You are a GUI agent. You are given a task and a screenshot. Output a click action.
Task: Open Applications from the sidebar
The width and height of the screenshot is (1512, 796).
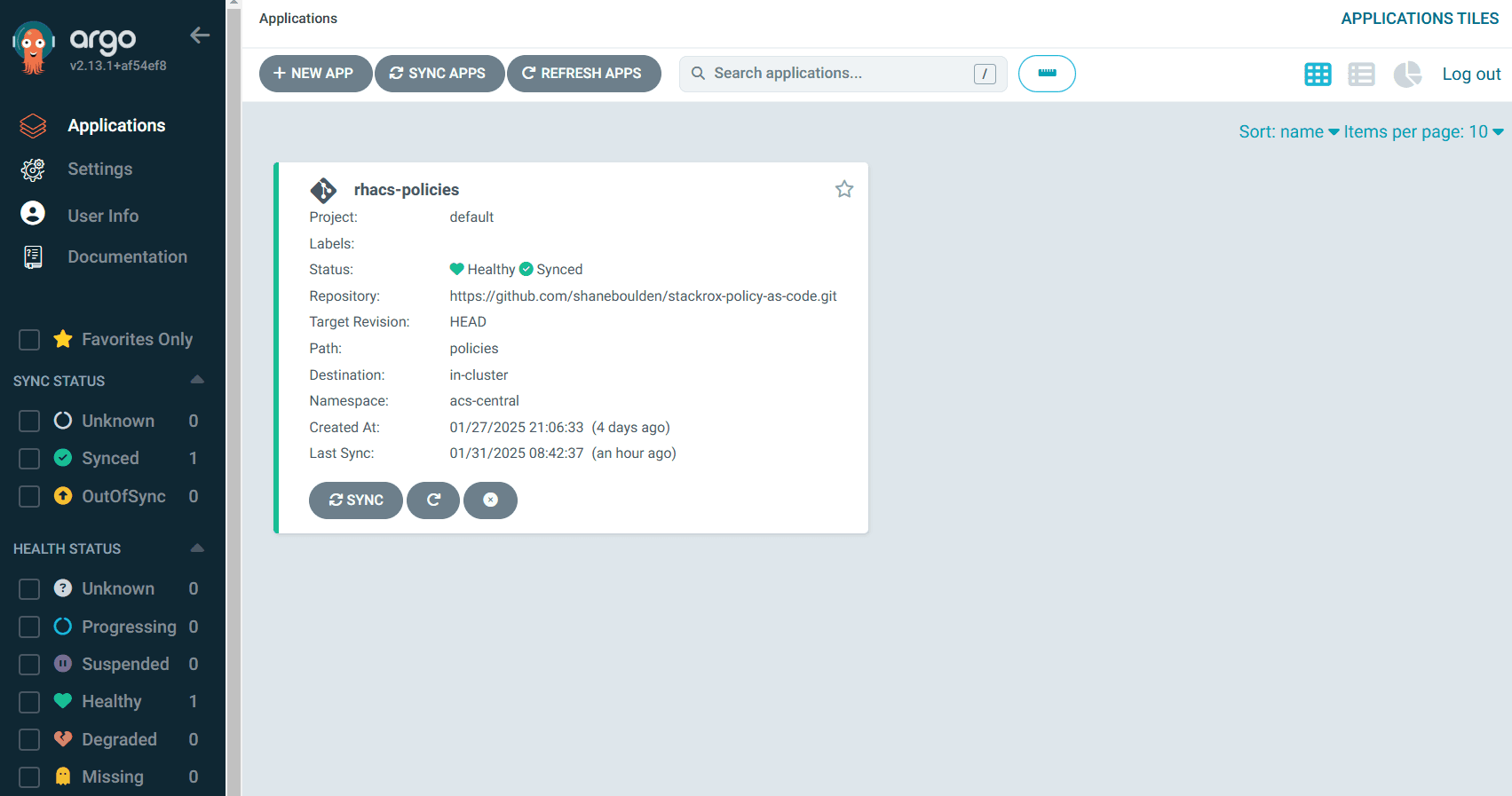(x=116, y=125)
